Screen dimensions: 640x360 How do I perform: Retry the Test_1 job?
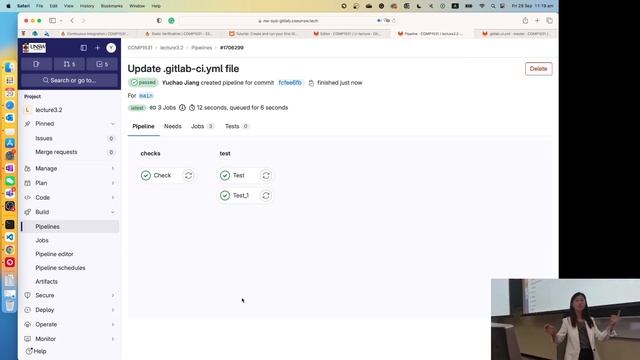pyautogui.click(x=266, y=196)
